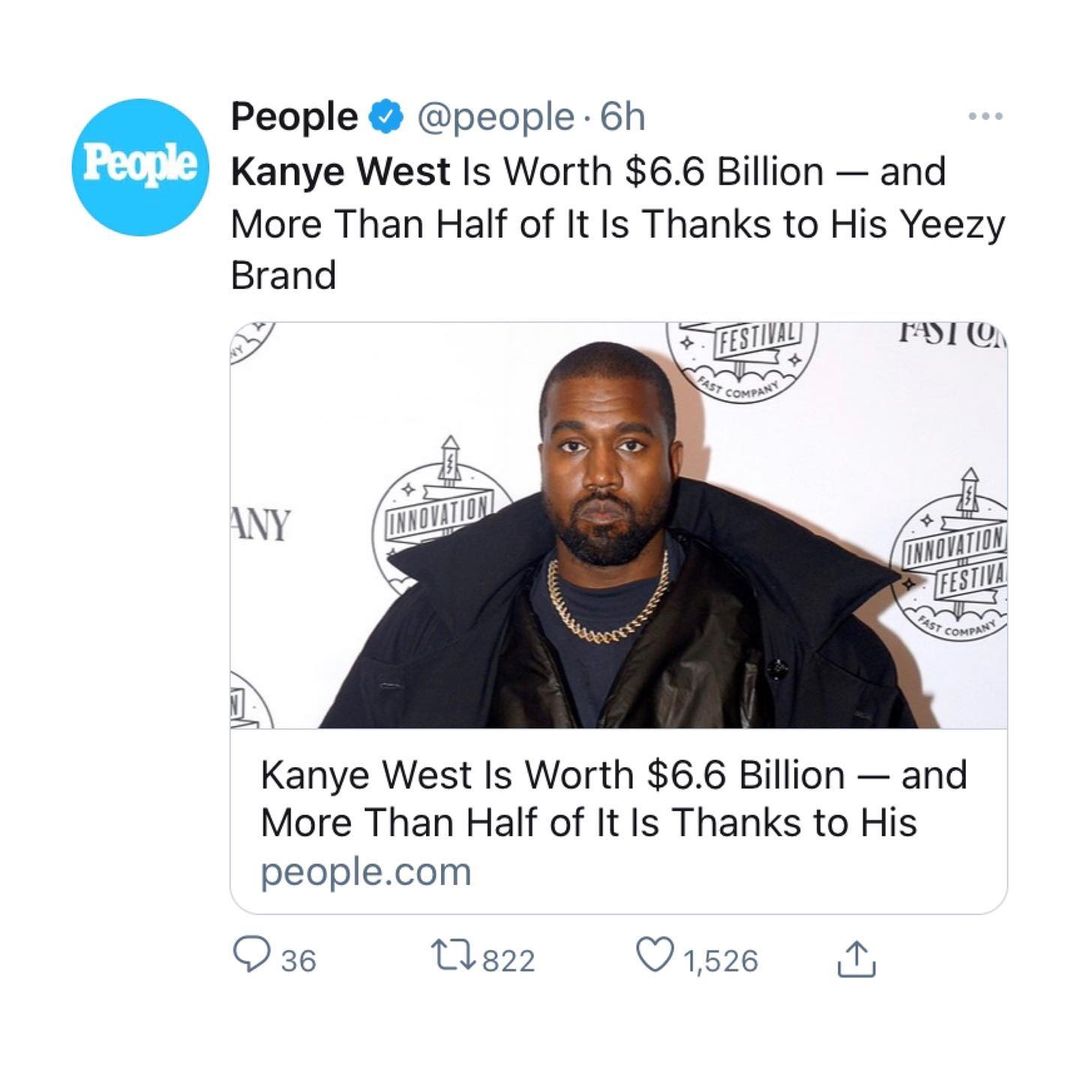The width and height of the screenshot is (1080, 1080).
Task: Tap the share arrow icon
Action: 856,960
